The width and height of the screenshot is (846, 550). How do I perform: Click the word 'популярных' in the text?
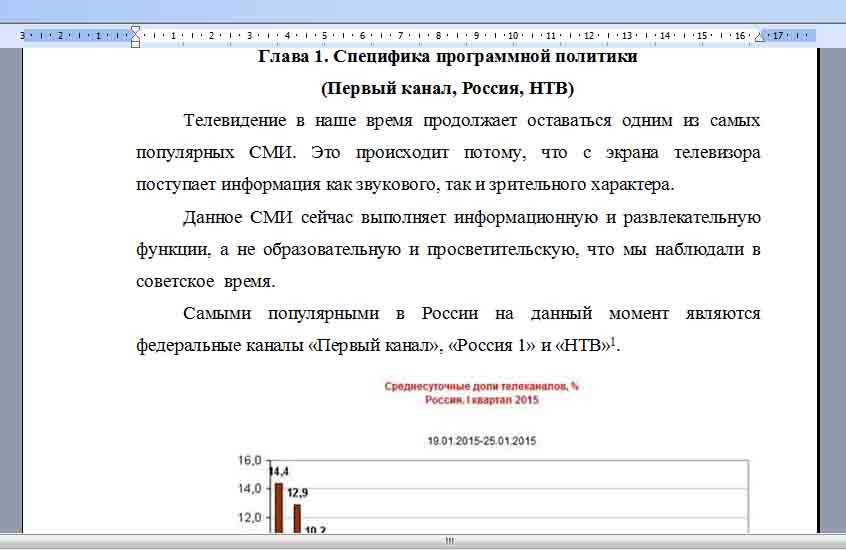(185, 153)
